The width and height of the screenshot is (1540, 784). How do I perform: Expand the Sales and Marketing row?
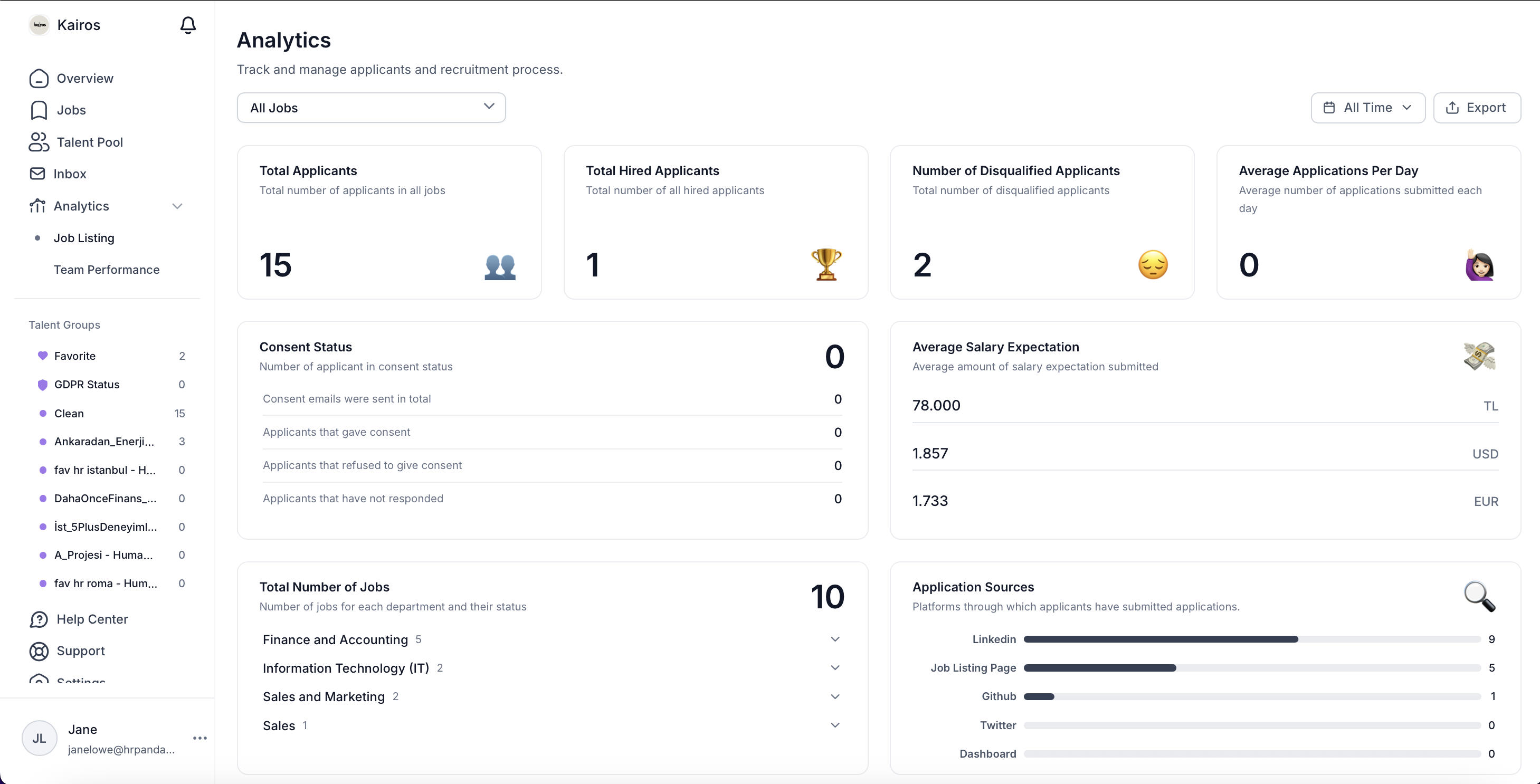(834, 697)
